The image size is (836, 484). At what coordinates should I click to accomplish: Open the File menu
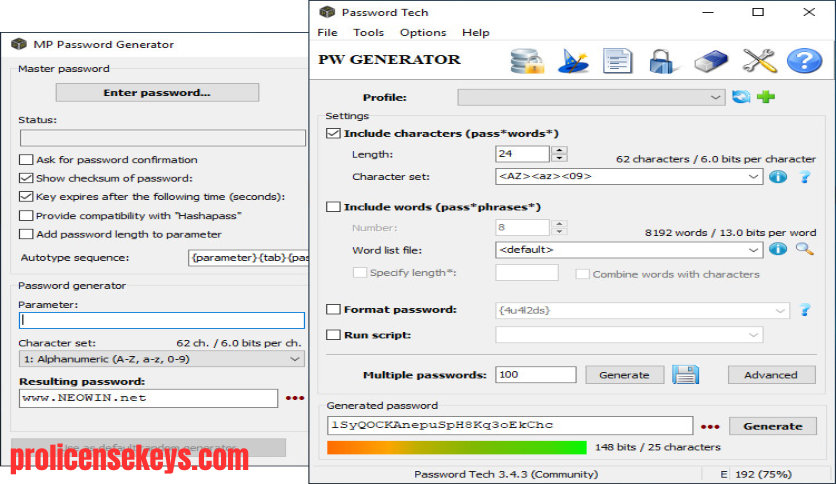pos(327,33)
